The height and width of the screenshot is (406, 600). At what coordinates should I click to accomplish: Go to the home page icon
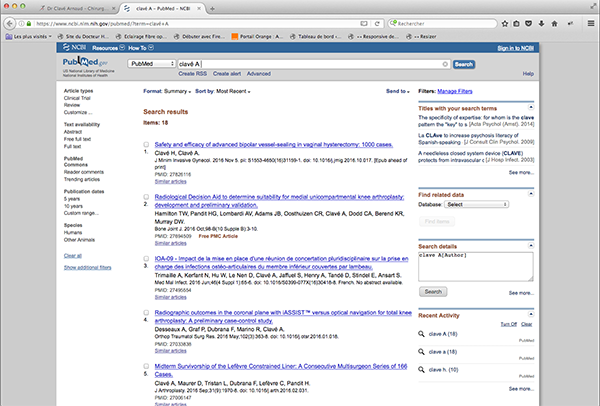coord(554,24)
